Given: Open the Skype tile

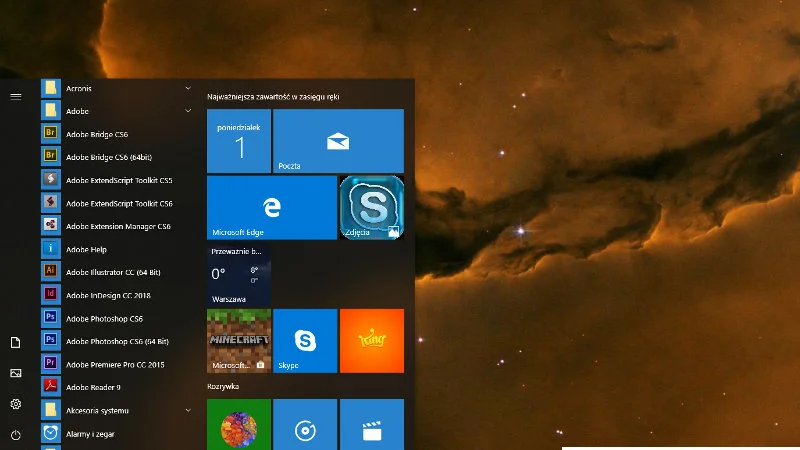Looking at the screenshot, I should (305, 341).
